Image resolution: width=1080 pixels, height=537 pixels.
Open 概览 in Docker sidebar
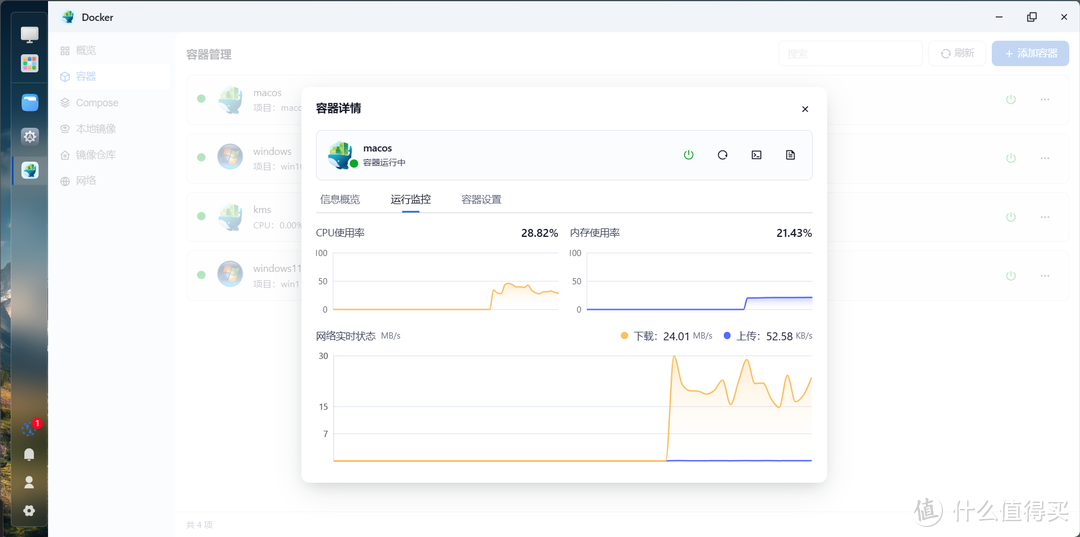(111, 50)
